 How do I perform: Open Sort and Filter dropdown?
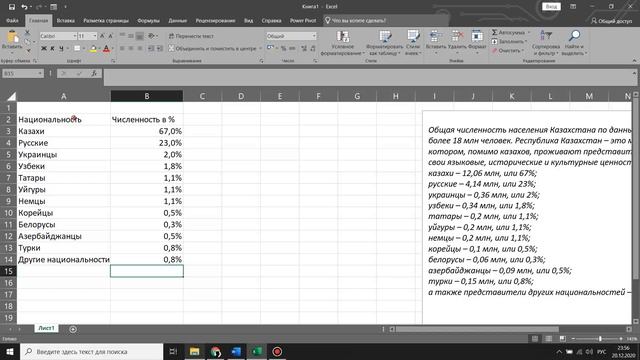tap(546, 42)
